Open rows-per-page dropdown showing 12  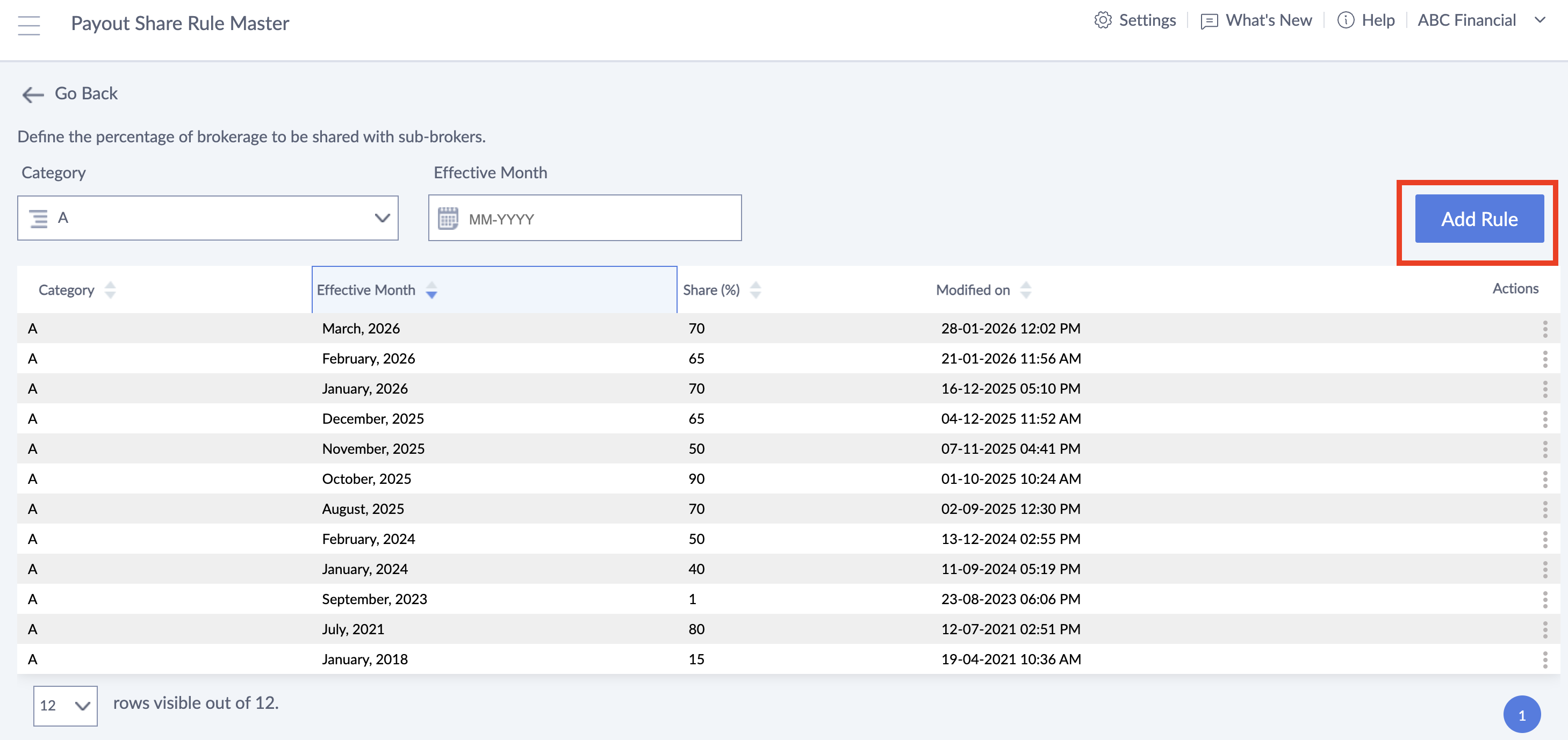tap(65, 705)
